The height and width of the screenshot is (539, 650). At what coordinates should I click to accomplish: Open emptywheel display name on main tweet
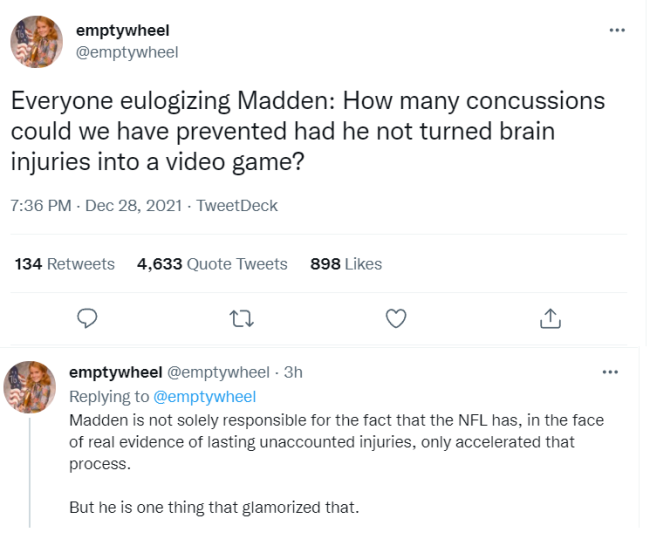pos(123,31)
